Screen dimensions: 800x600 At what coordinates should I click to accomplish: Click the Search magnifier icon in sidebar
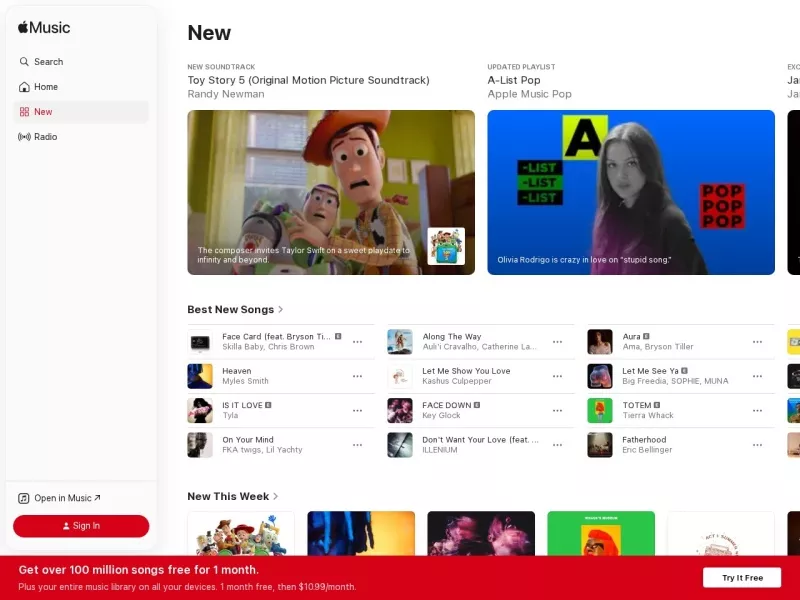24,62
